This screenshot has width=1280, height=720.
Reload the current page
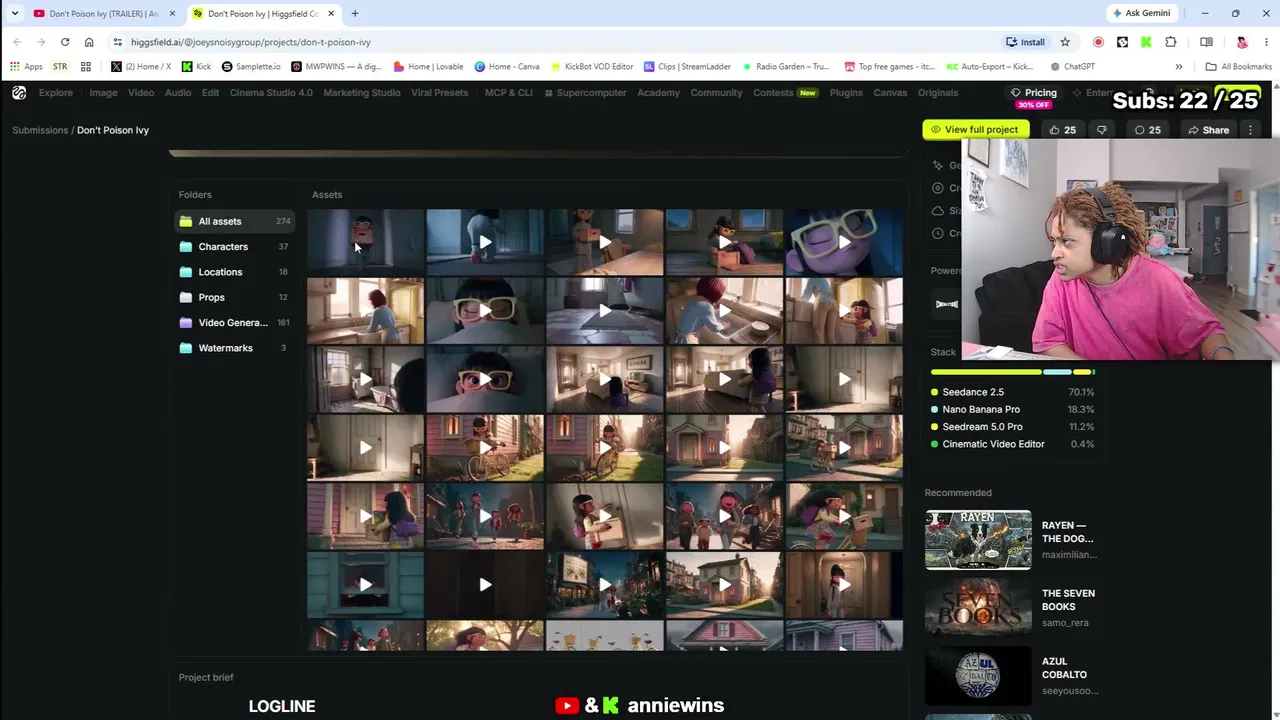65,42
